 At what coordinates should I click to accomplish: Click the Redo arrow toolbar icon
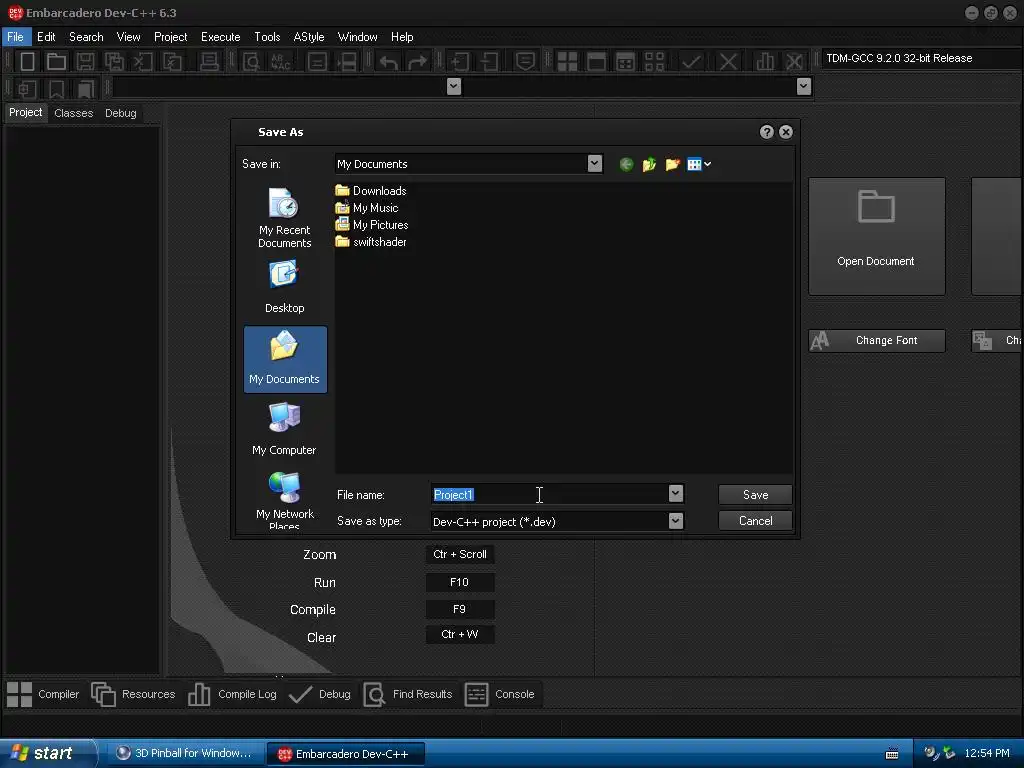click(x=417, y=62)
